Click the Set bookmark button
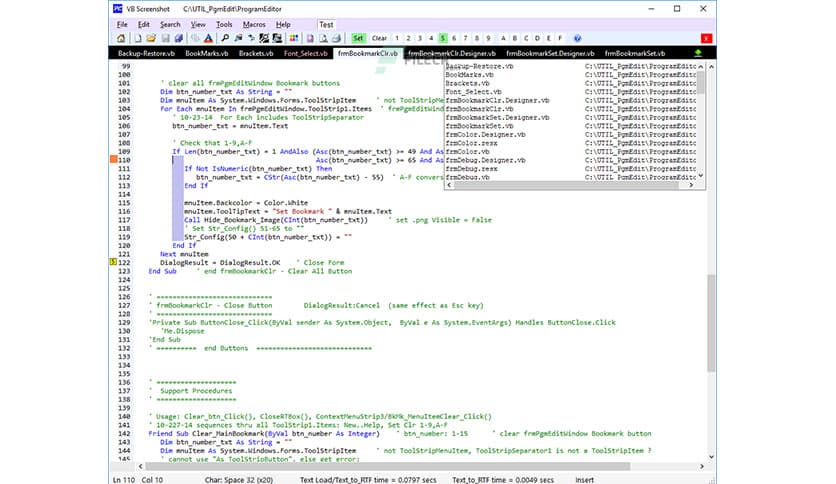This screenshot has width=836, height=484. (x=358, y=38)
